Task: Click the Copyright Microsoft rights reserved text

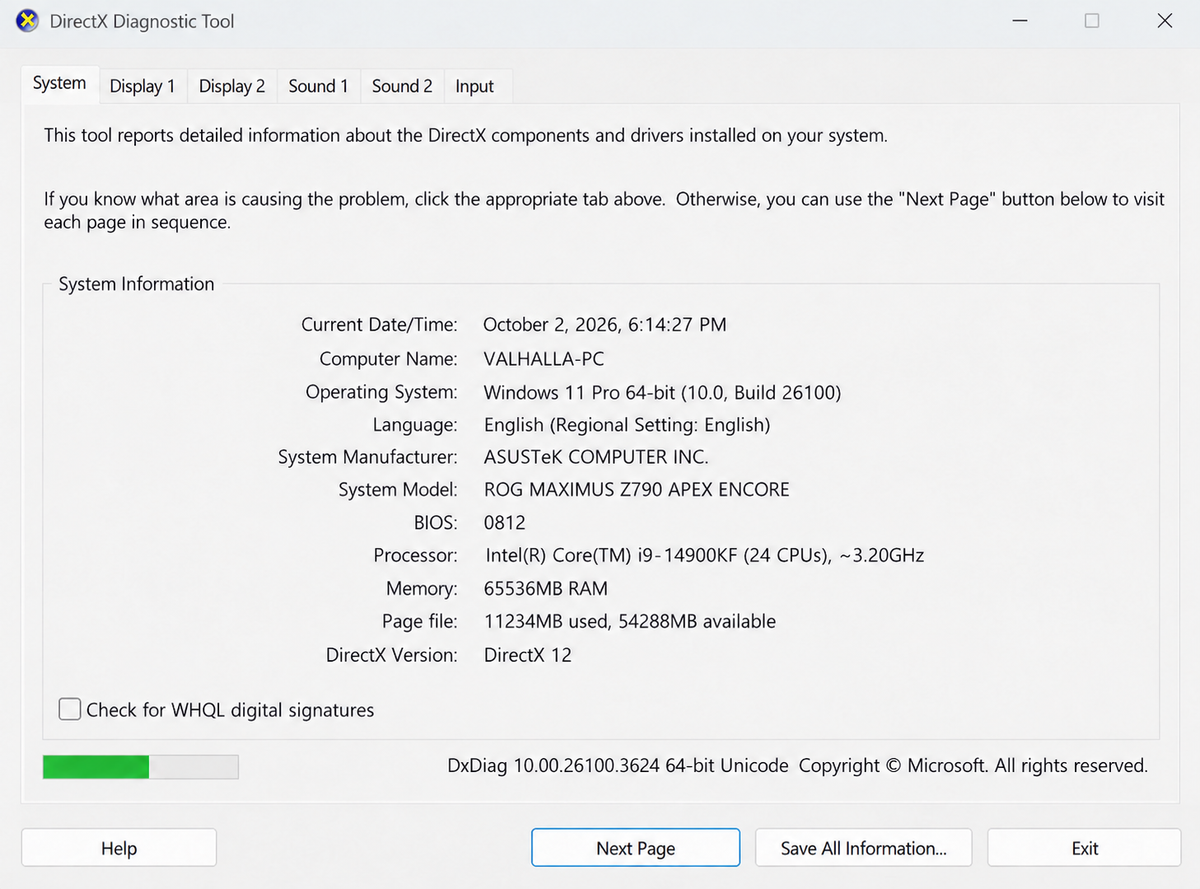Action: (972, 766)
